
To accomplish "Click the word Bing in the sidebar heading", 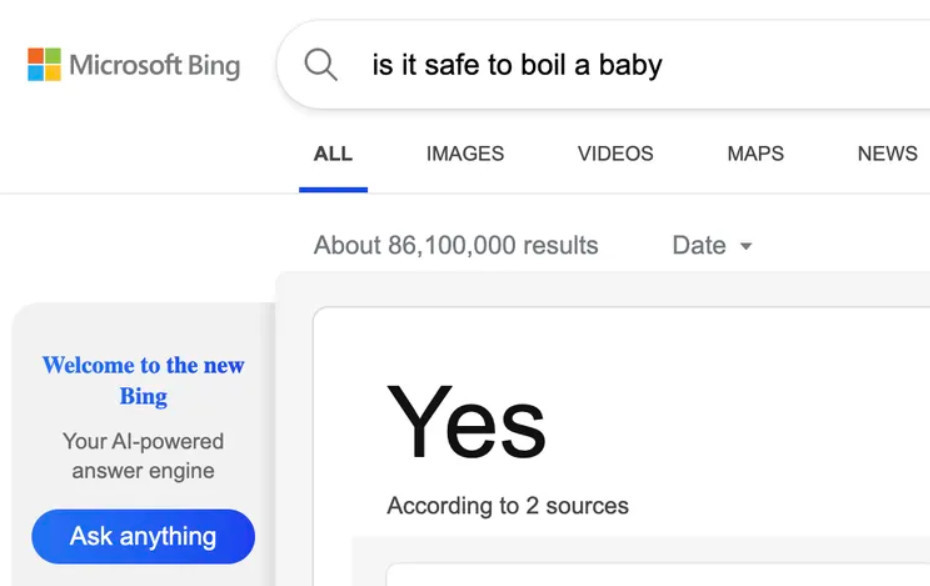I will [x=143, y=397].
